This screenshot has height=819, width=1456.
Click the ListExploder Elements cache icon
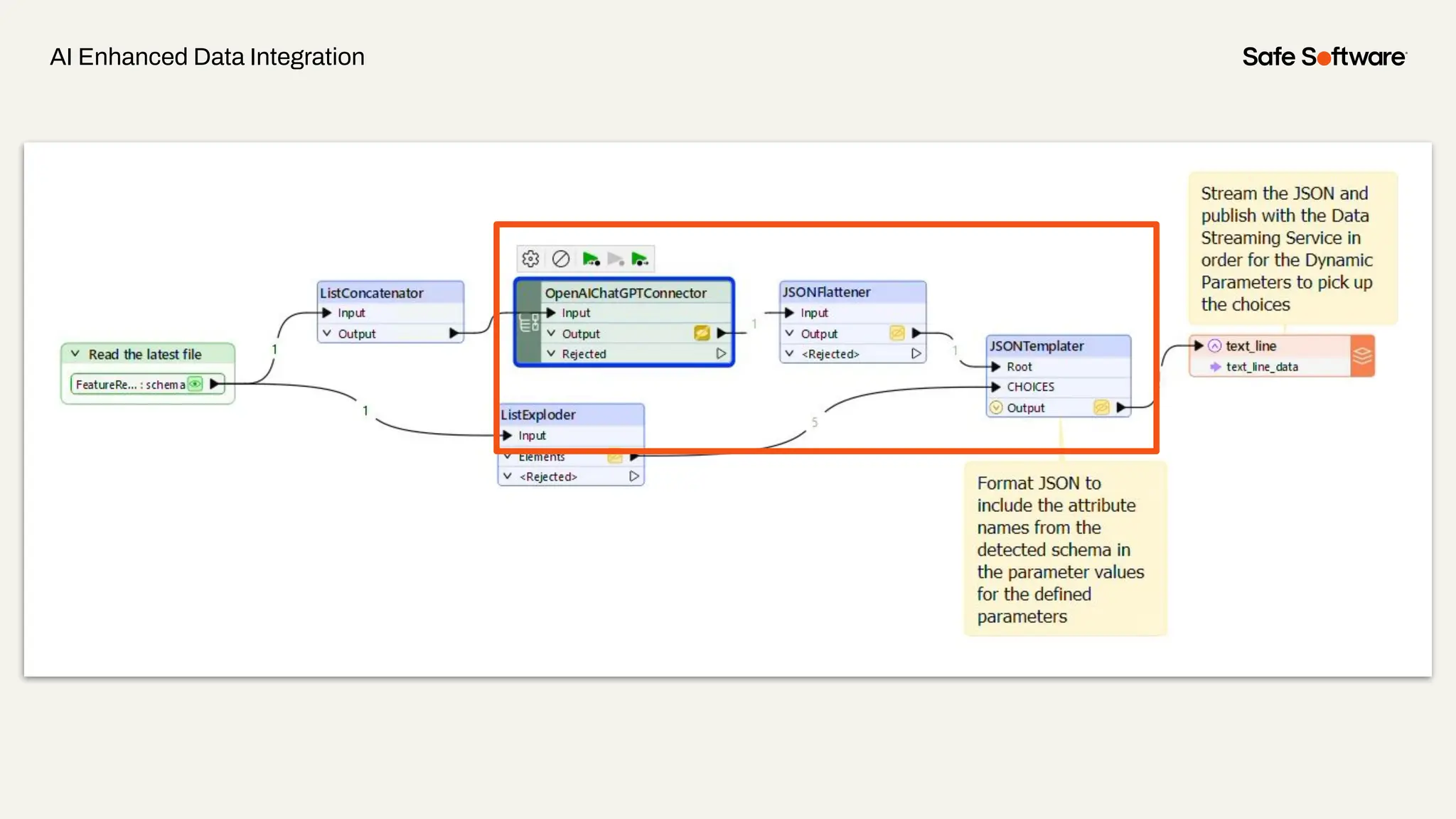click(615, 457)
